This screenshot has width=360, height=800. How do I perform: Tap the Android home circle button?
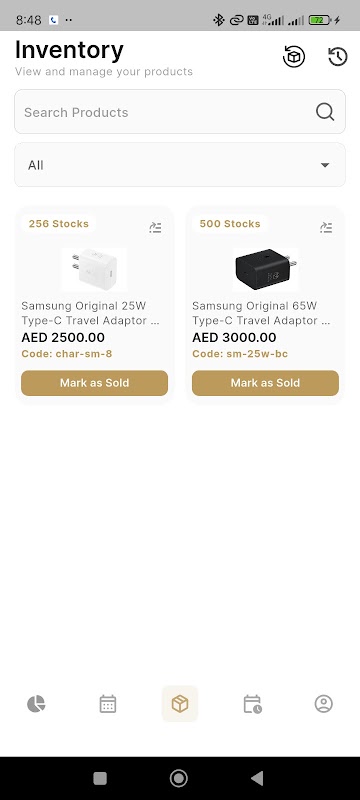tap(178, 778)
